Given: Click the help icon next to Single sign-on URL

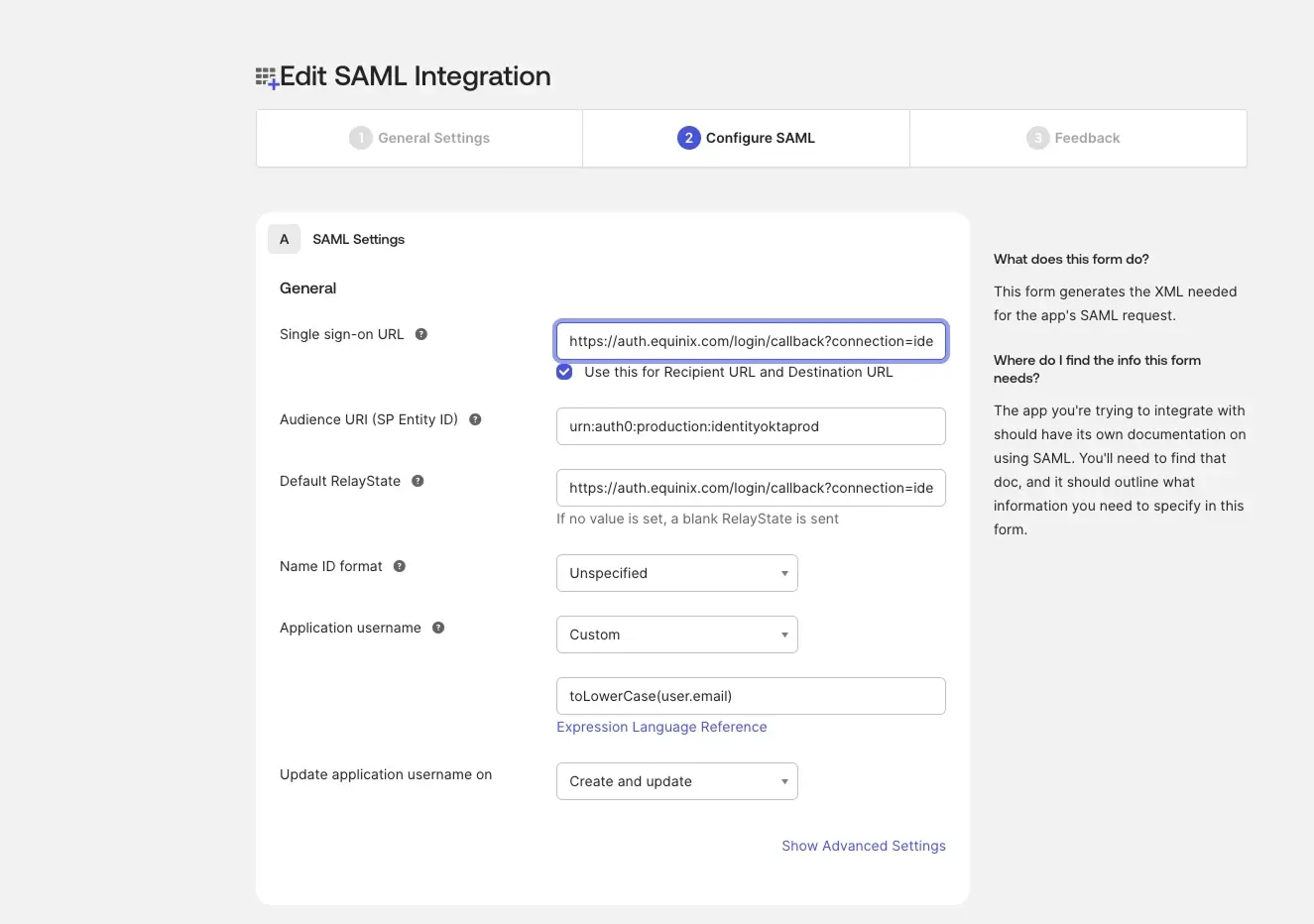Looking at the screenshot, I should point(420,334).
